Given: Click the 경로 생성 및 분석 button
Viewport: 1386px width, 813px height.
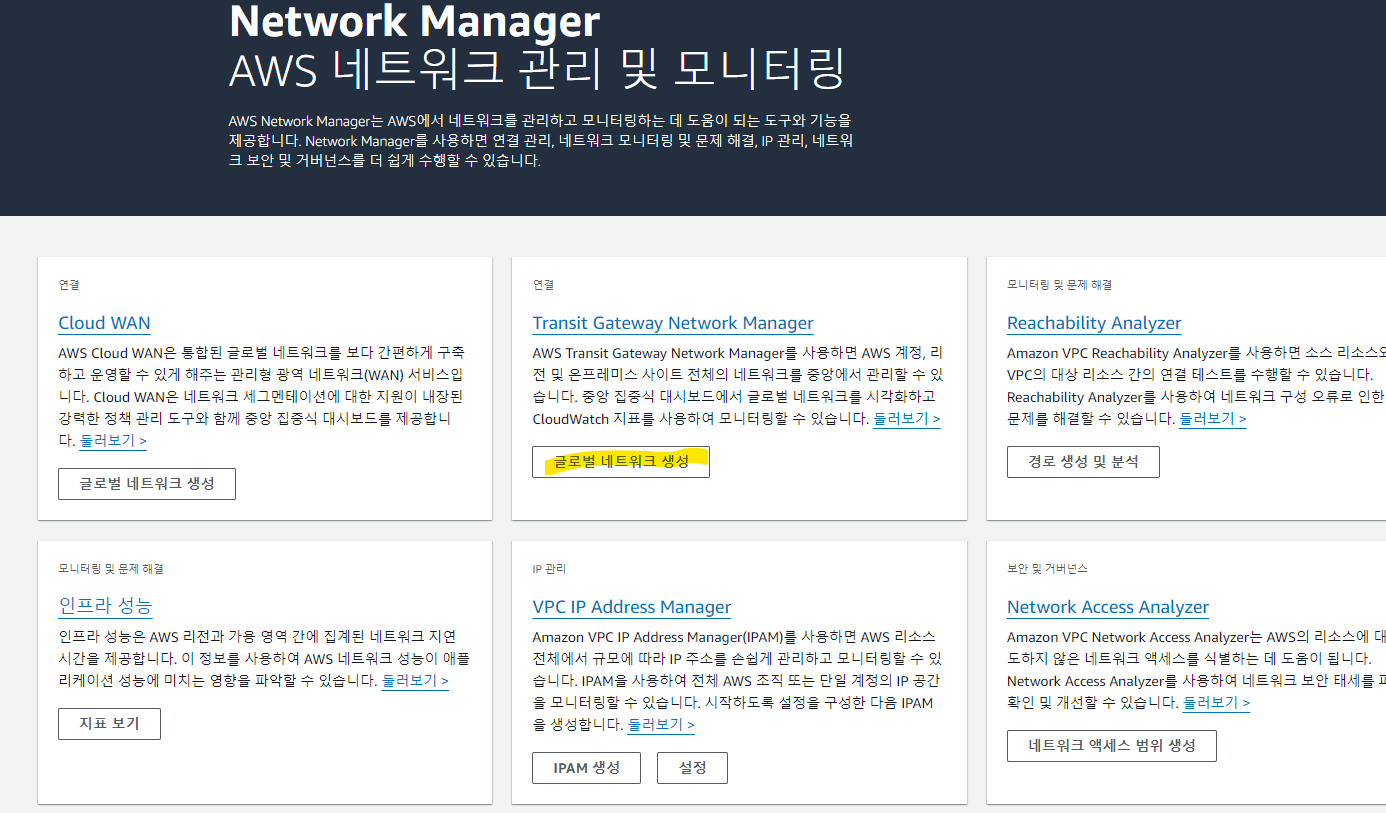Looking at the screenshot, I should click(x=1083, y=461).
